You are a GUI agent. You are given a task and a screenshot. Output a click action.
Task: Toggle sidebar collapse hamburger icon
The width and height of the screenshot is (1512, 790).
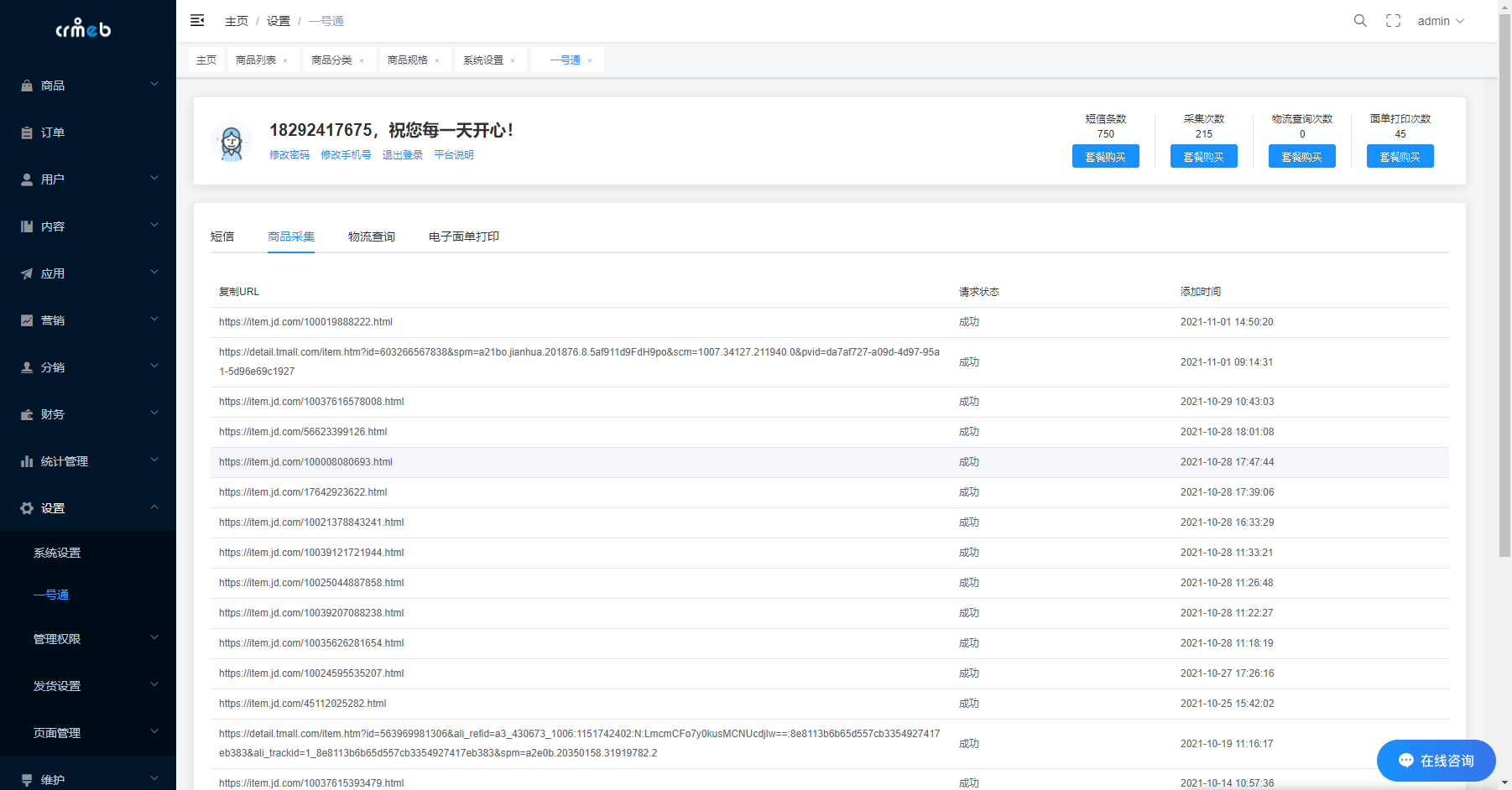pyautogui.click(x=197, y=20)
